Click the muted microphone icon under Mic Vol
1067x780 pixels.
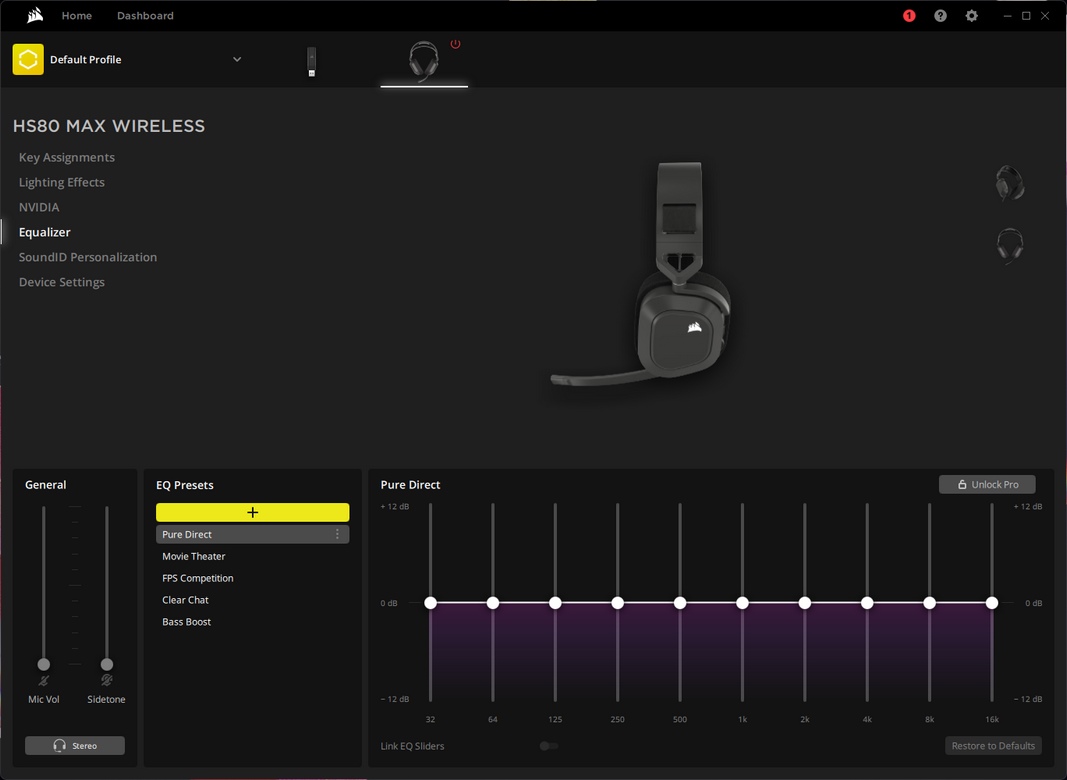44,681
